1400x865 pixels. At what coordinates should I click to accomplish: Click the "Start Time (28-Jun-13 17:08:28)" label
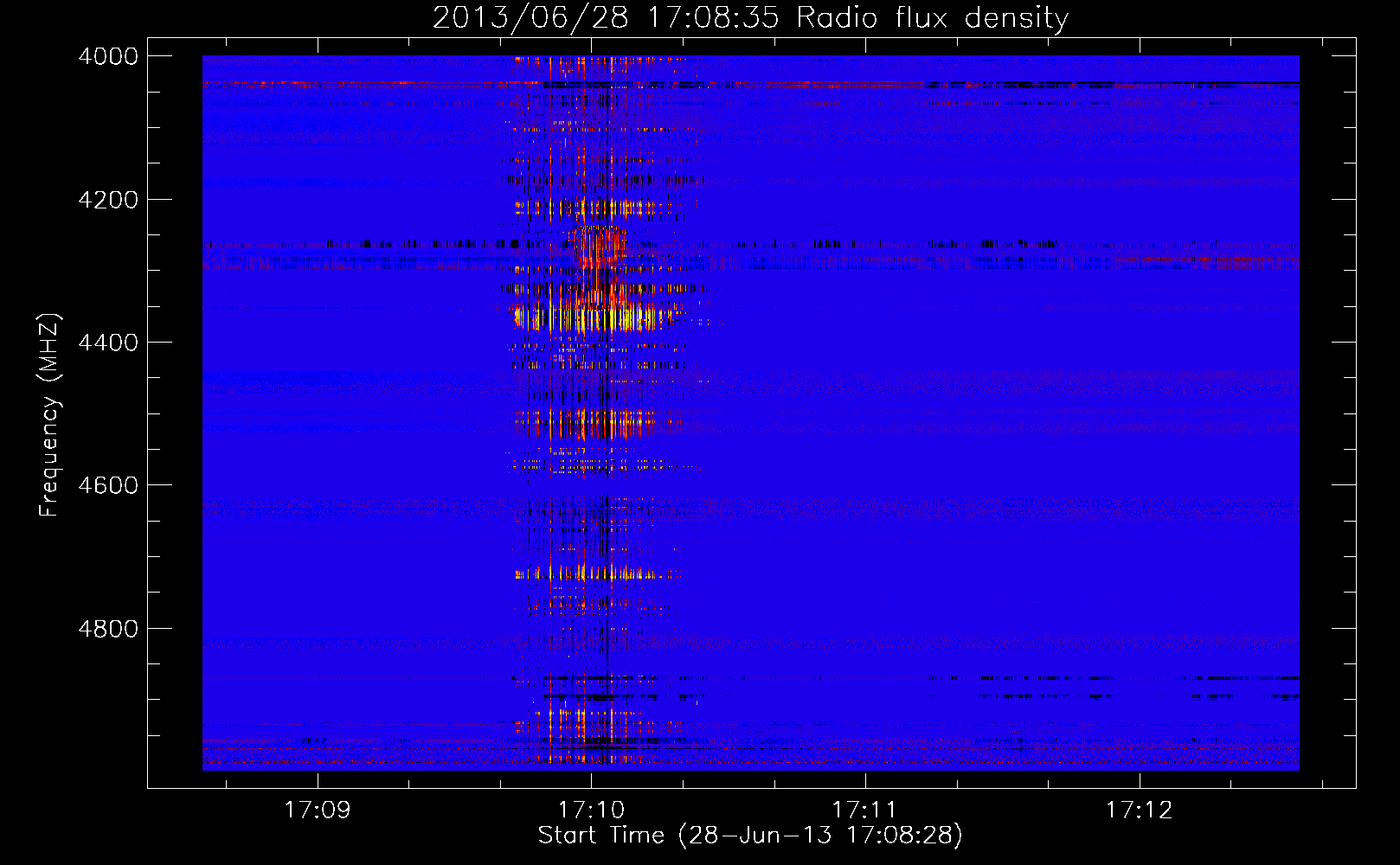750,836
